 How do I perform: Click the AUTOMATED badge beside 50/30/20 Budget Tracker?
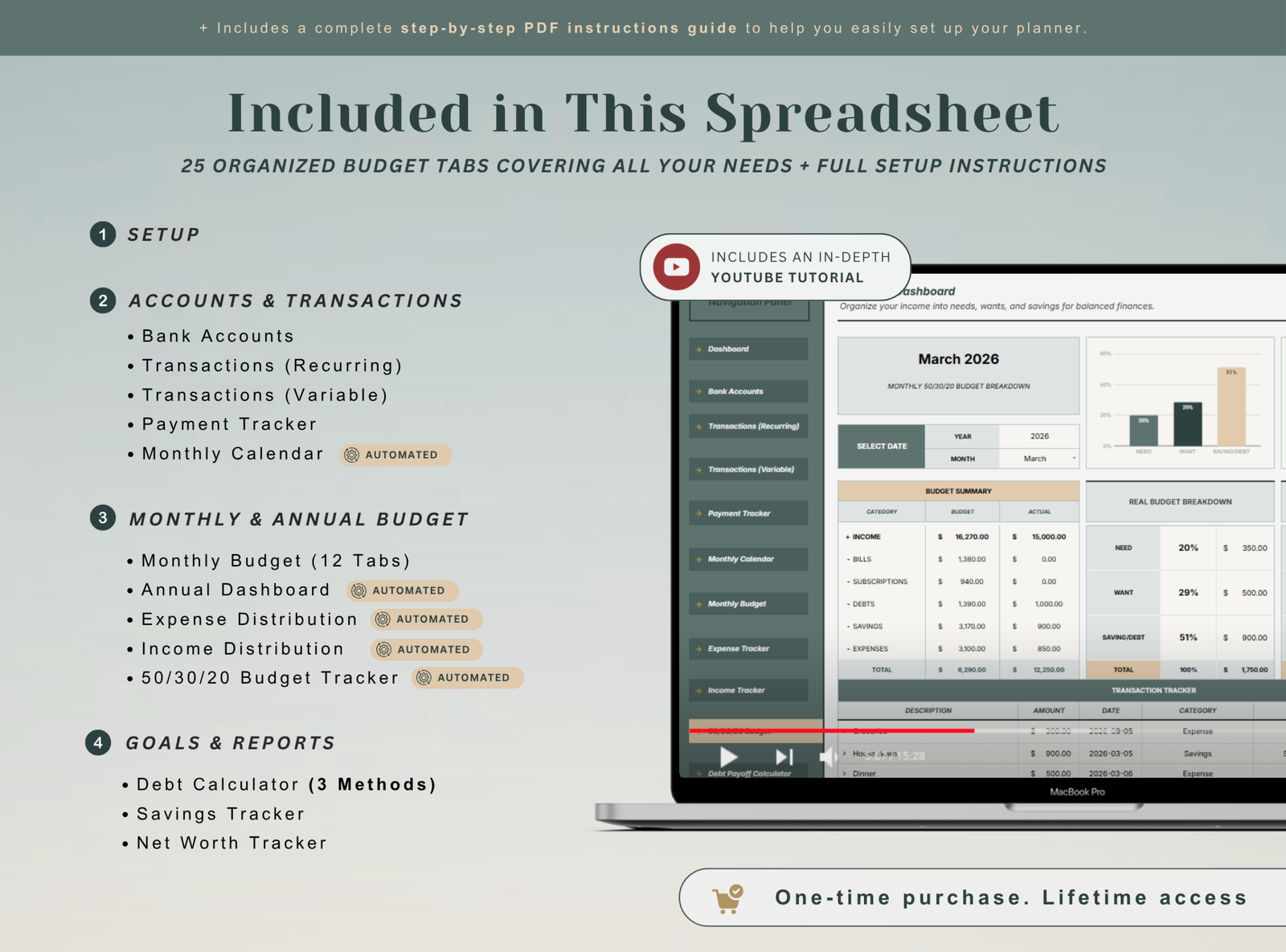467,678
